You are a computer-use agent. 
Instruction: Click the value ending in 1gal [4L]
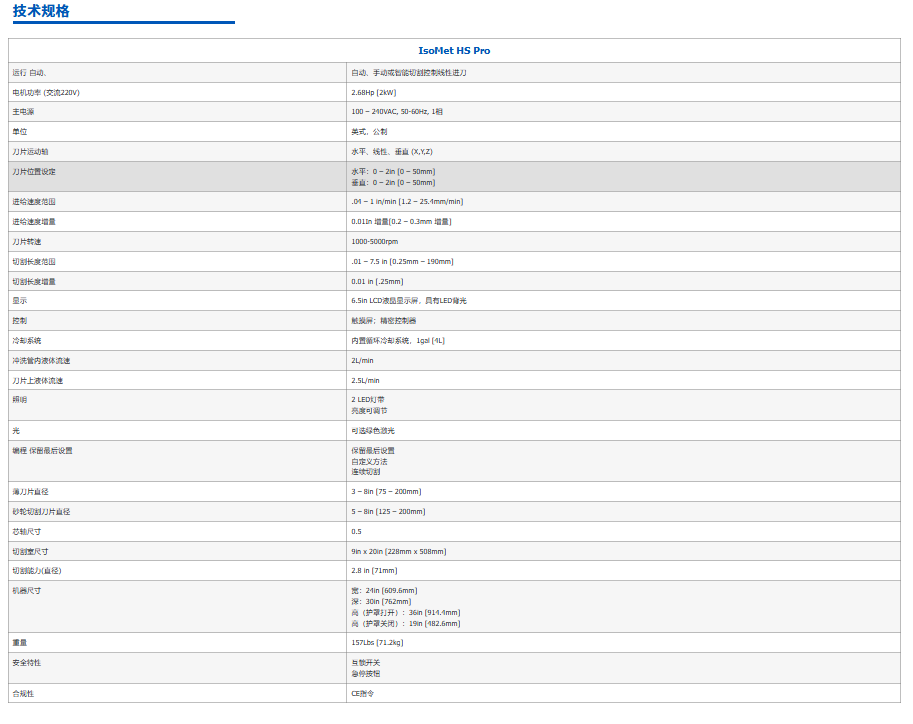coord(398,341)
